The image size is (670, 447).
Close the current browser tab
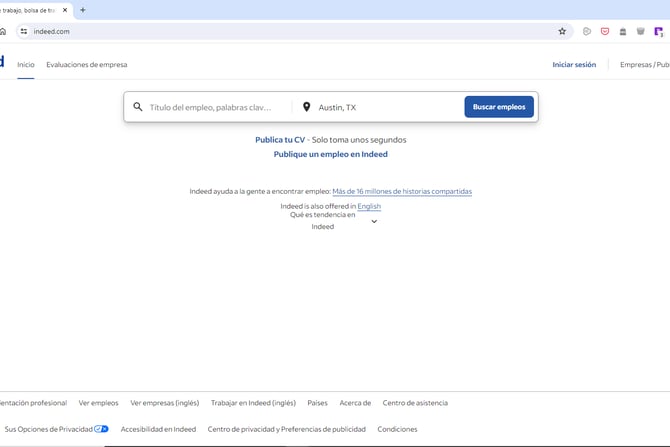(65, 10)
